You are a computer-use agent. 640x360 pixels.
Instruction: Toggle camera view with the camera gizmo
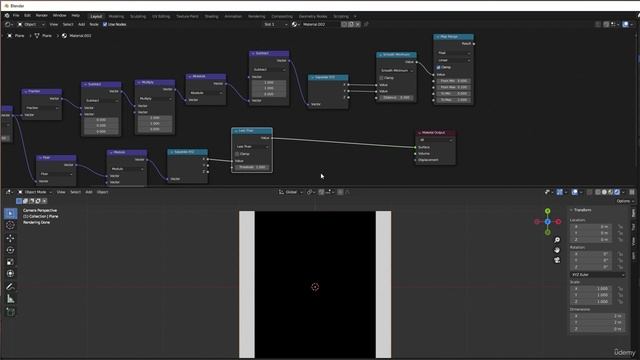pos(557,260)
